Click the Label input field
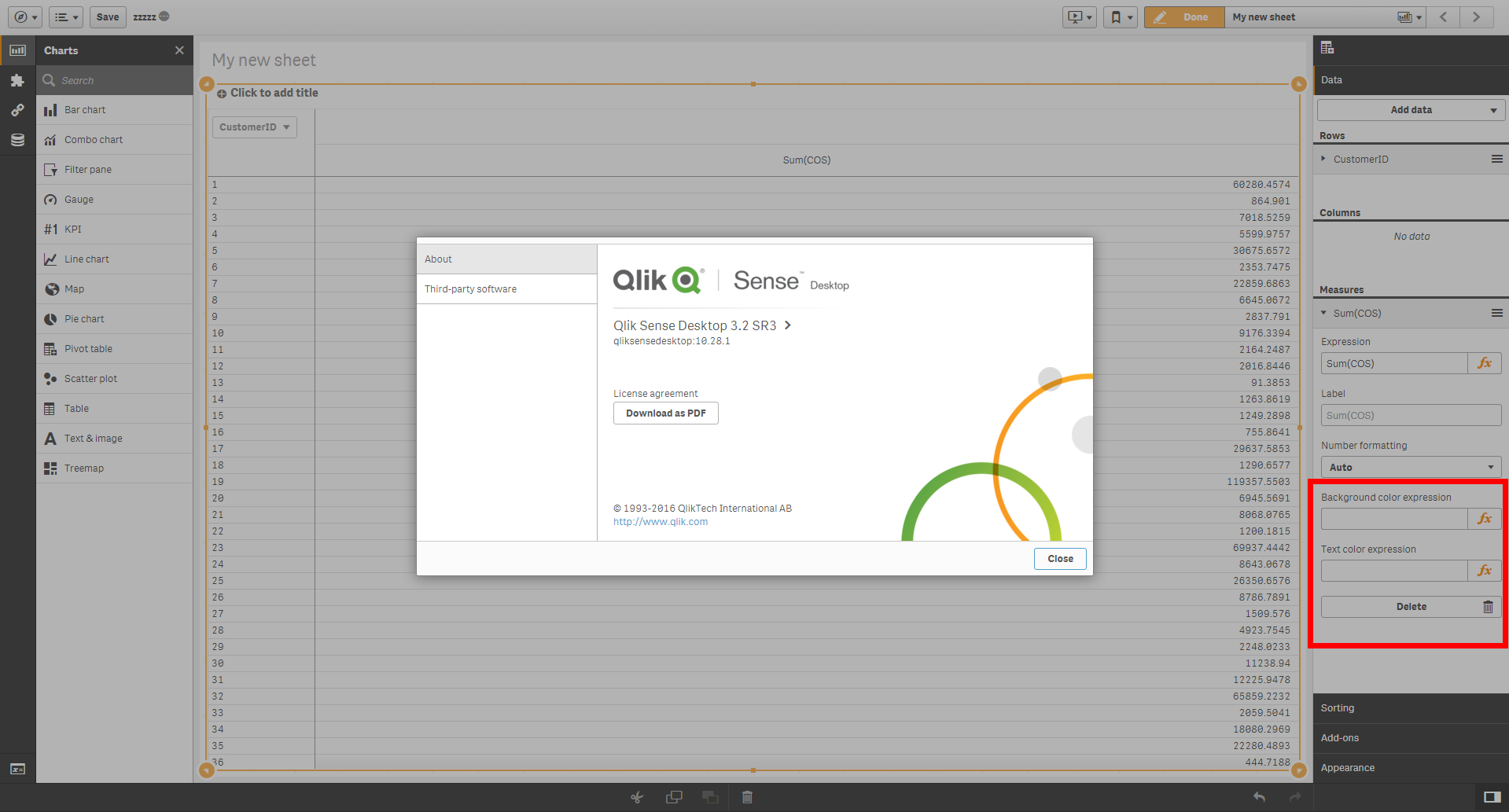 1411,415
